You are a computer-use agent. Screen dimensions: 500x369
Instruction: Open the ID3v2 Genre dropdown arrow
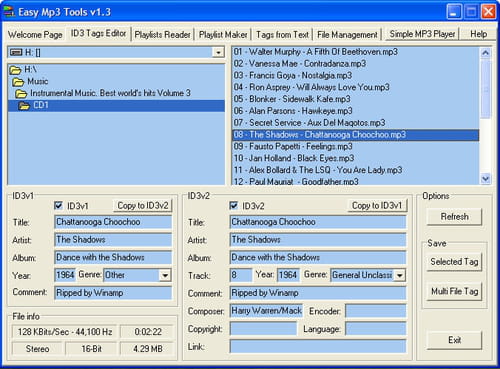pyautogui.click(x=399, y=275)
